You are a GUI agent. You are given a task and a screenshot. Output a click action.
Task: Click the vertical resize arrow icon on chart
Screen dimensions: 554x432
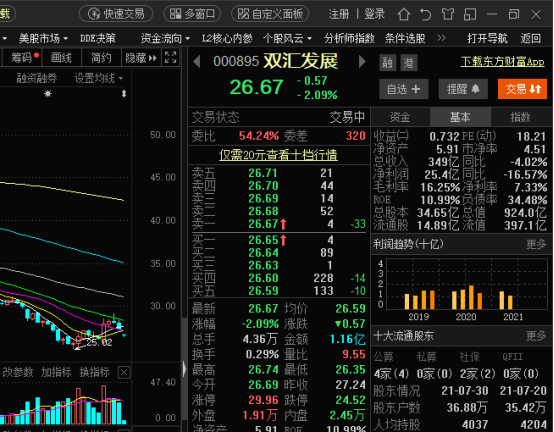pos(124,94)
